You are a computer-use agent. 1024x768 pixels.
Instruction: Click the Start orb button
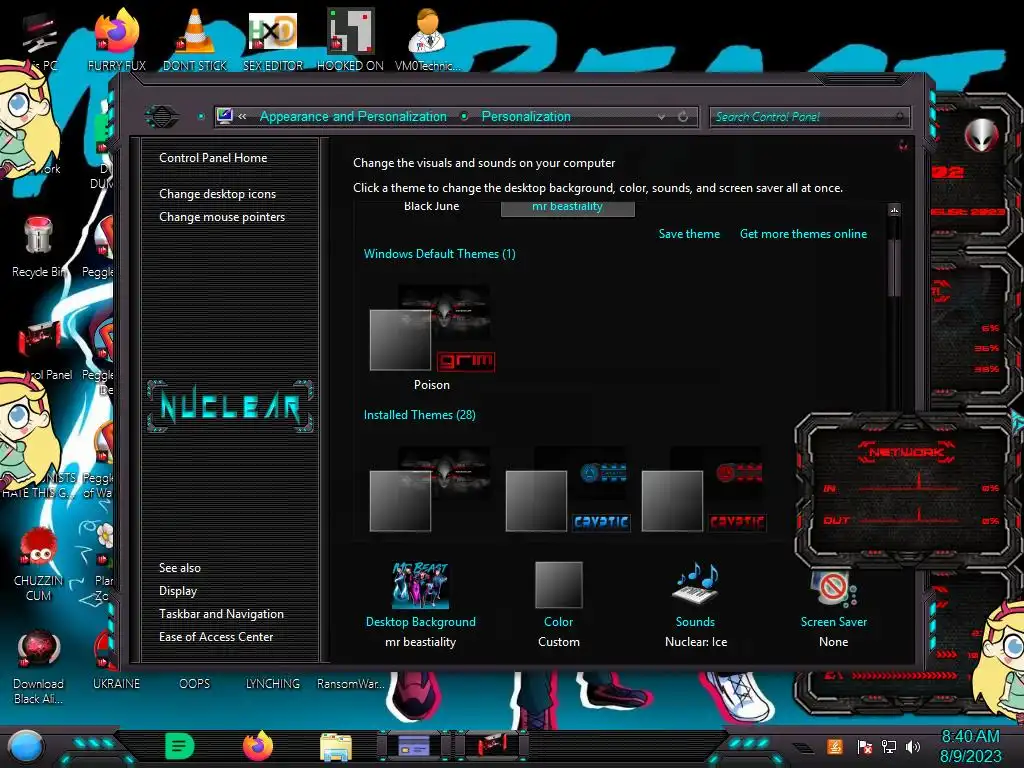(26, 746)
